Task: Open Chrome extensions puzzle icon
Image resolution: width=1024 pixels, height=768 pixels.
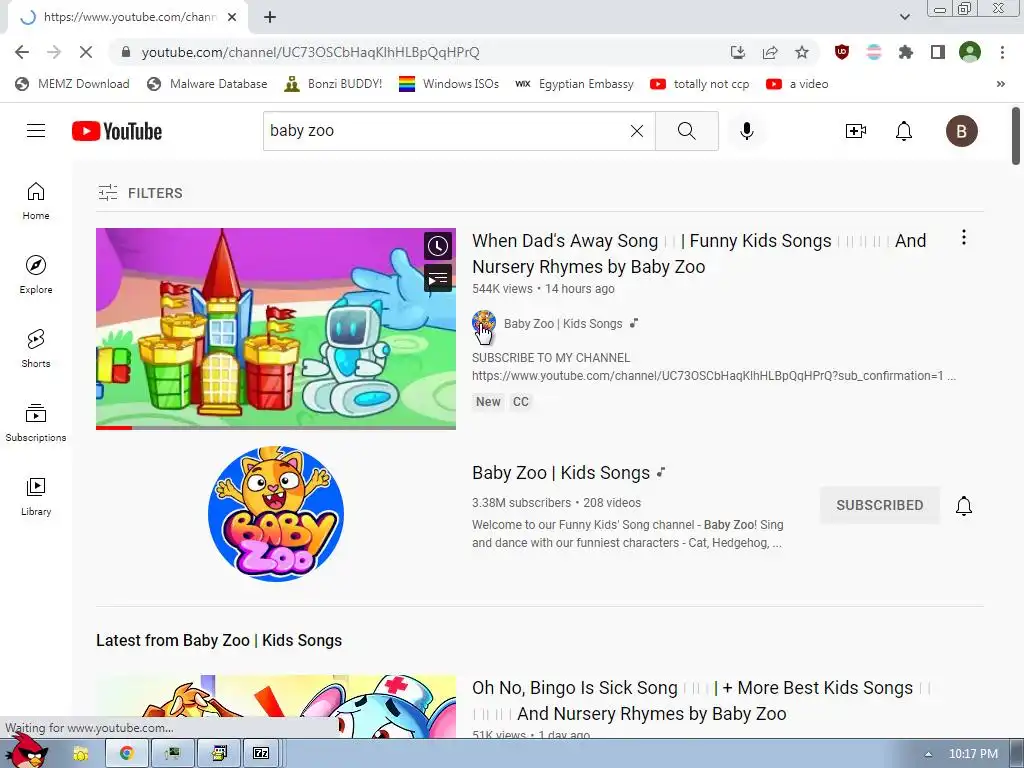Action: (x=905, y=52)
